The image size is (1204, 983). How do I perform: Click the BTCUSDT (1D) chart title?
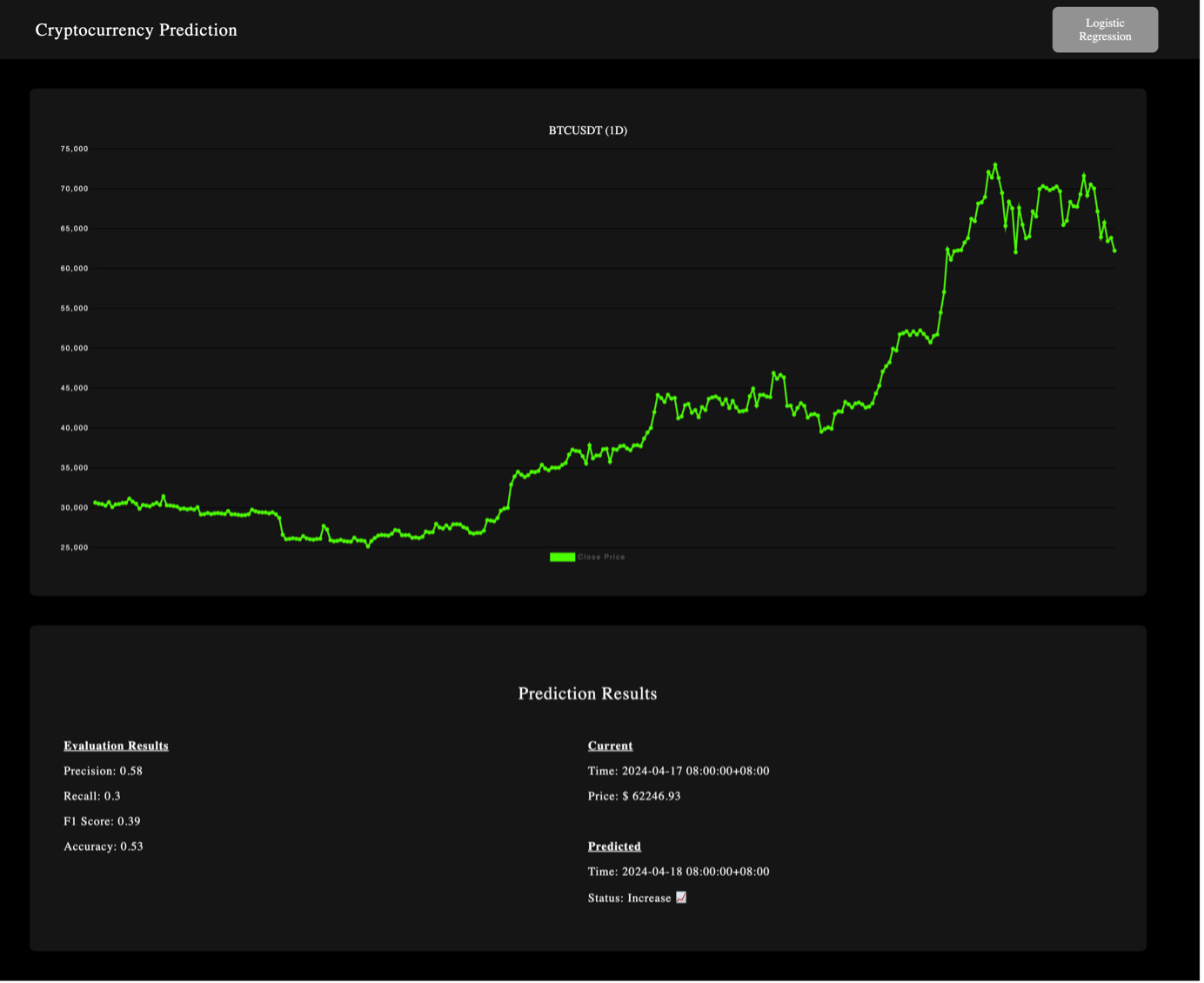pyautogui.click(x=589, y=130)
